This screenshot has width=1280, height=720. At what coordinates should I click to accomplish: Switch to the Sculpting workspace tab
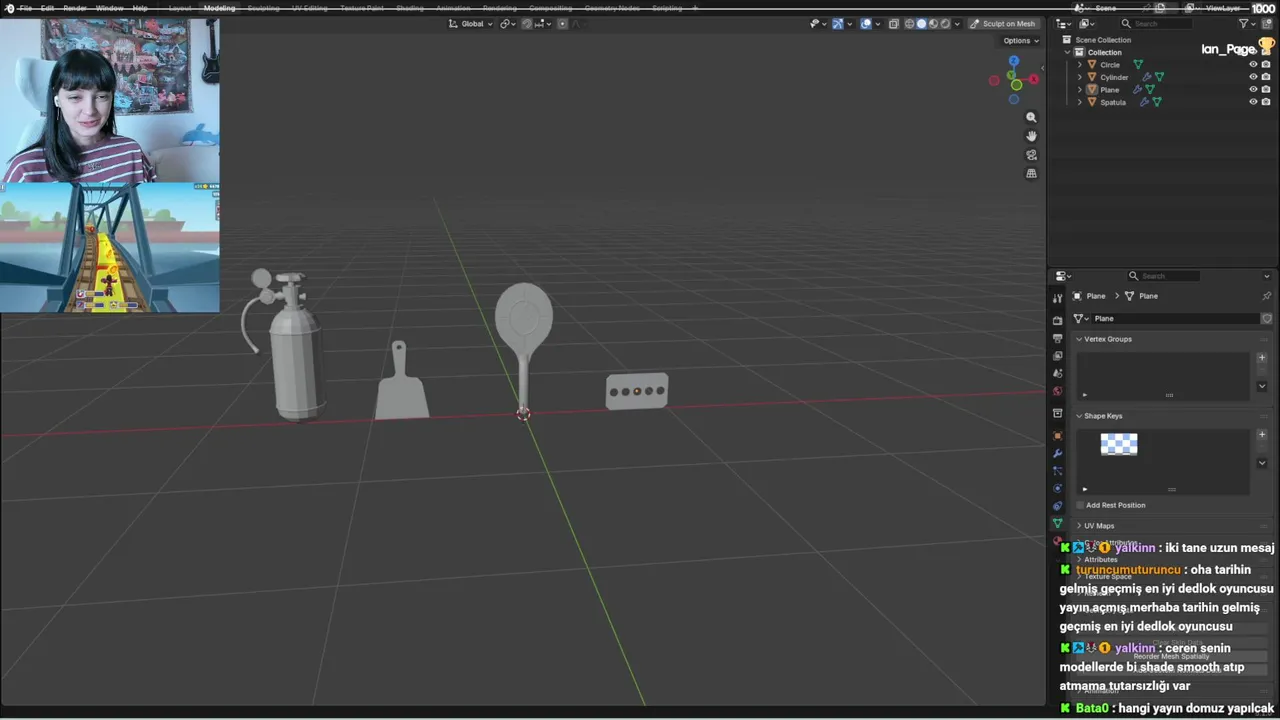click(x=263, y=8)
